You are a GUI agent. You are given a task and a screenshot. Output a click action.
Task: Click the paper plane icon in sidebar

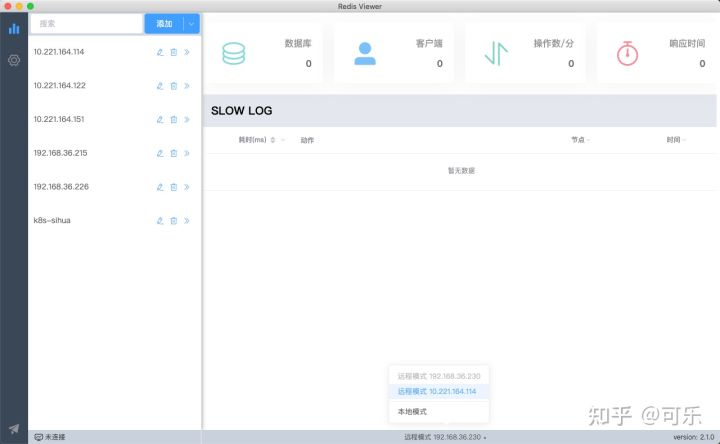14,428
